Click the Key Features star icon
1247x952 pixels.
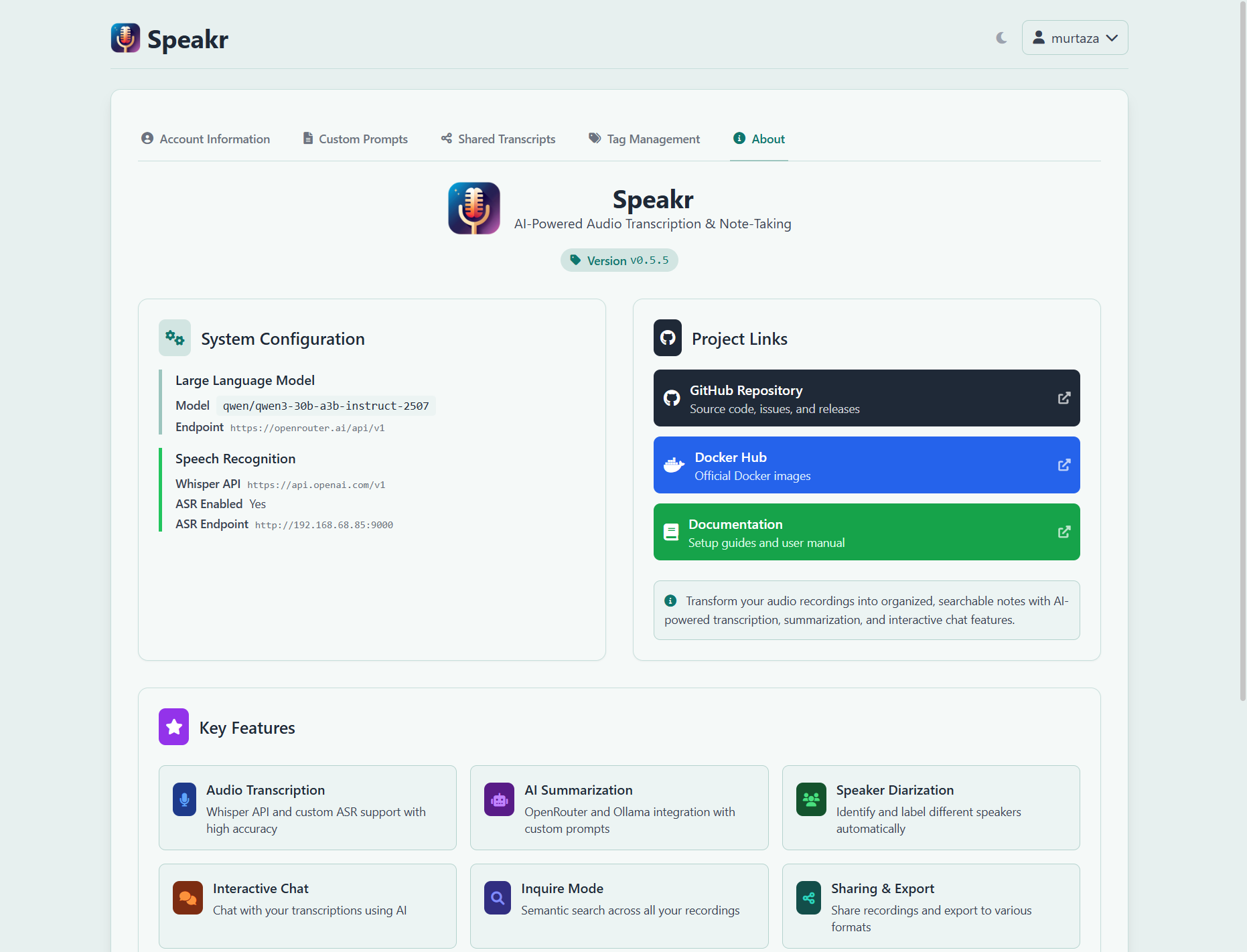[x=174, y=727]
